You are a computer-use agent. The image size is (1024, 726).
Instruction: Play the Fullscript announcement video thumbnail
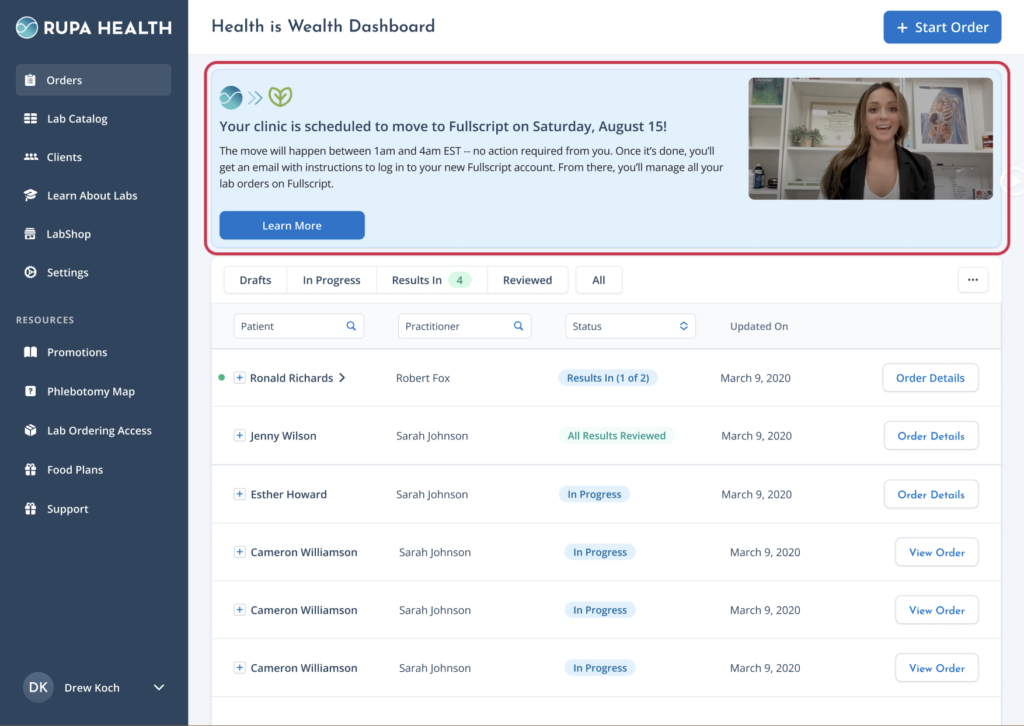coord(870,139)
